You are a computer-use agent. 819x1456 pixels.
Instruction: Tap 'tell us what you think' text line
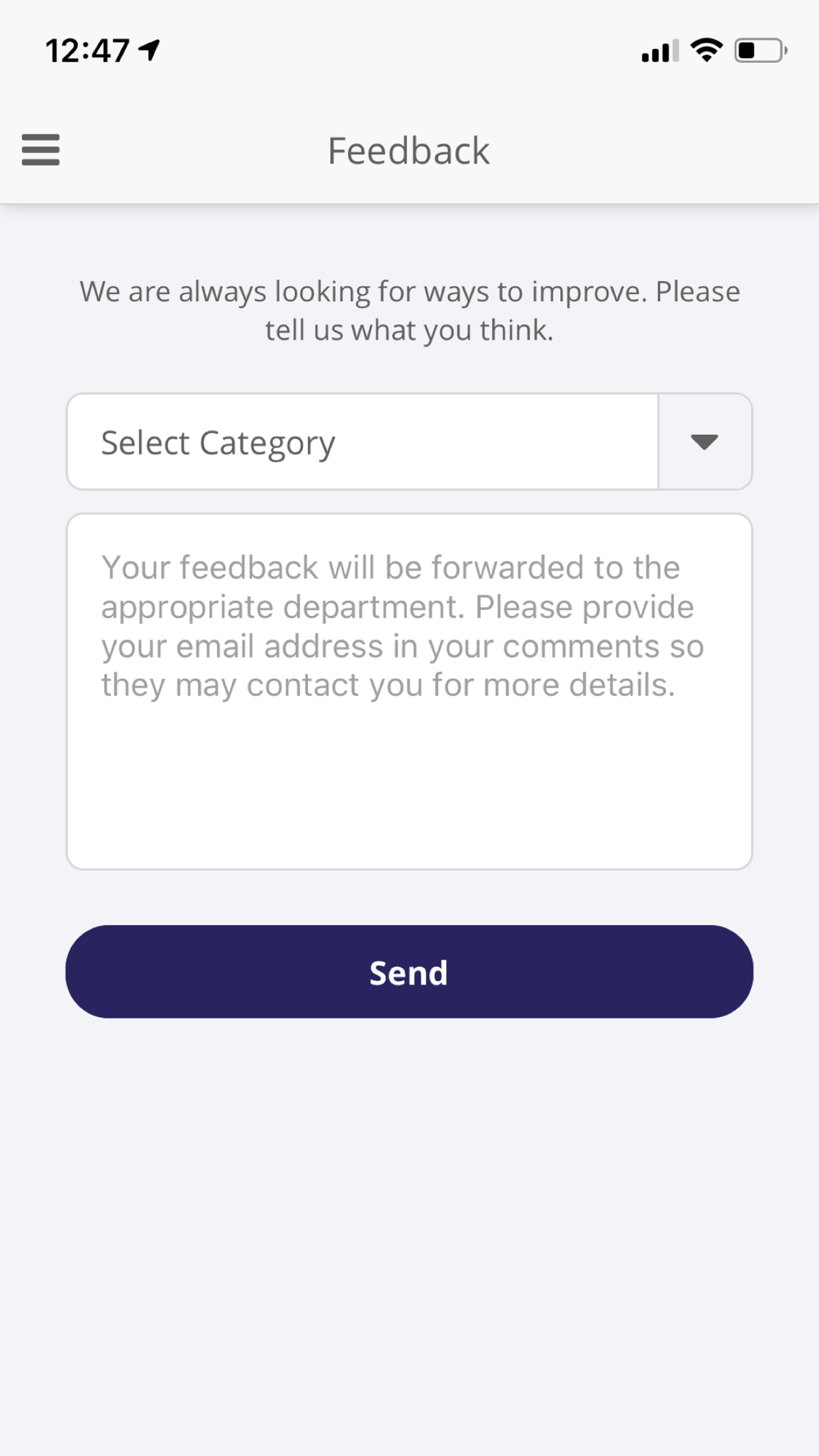[x=409, y=330]
